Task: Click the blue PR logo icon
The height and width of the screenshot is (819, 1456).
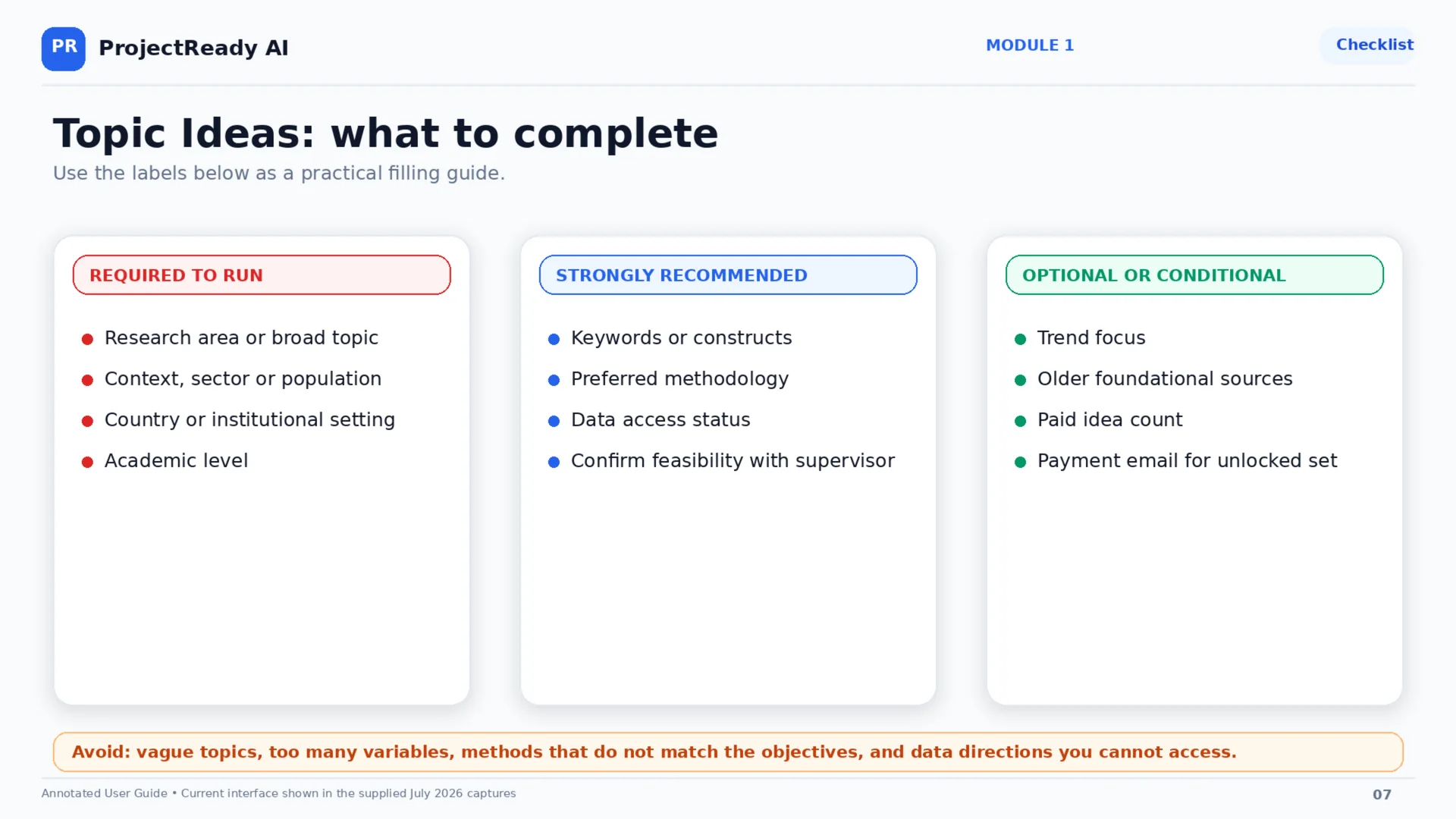Action: click(64, 49)
